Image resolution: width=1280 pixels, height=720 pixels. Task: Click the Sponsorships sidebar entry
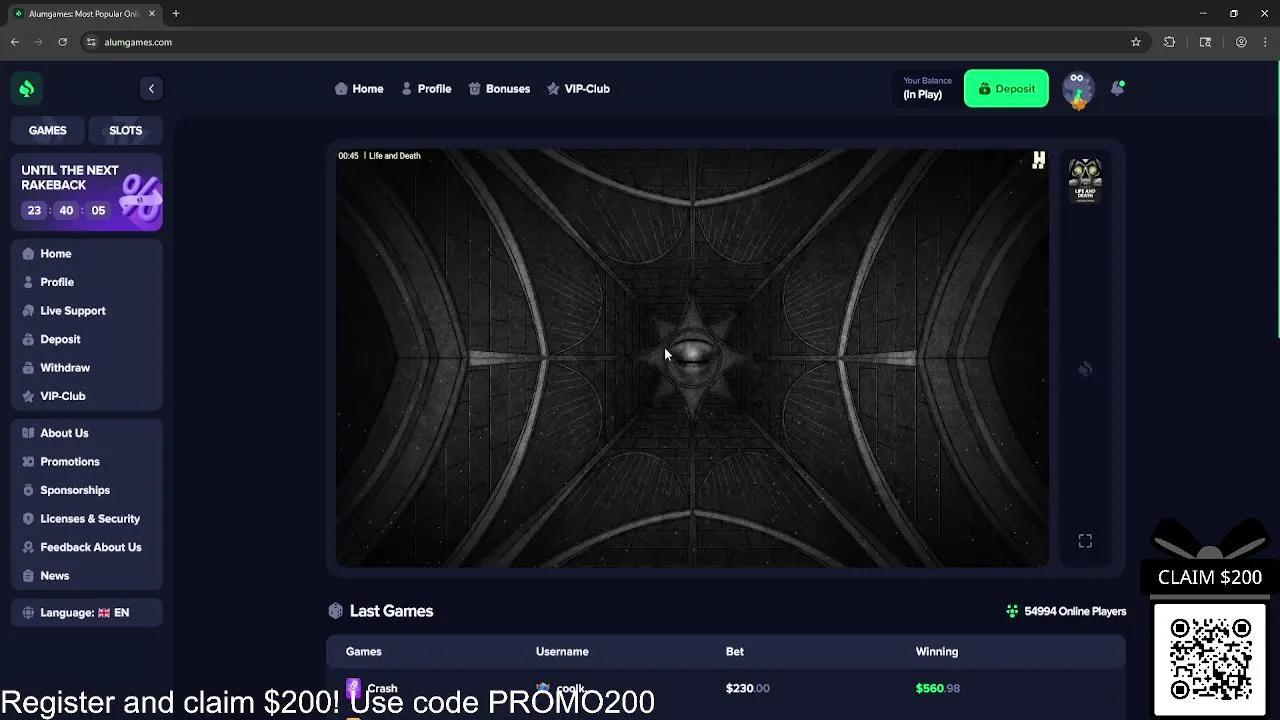[74, 490]
